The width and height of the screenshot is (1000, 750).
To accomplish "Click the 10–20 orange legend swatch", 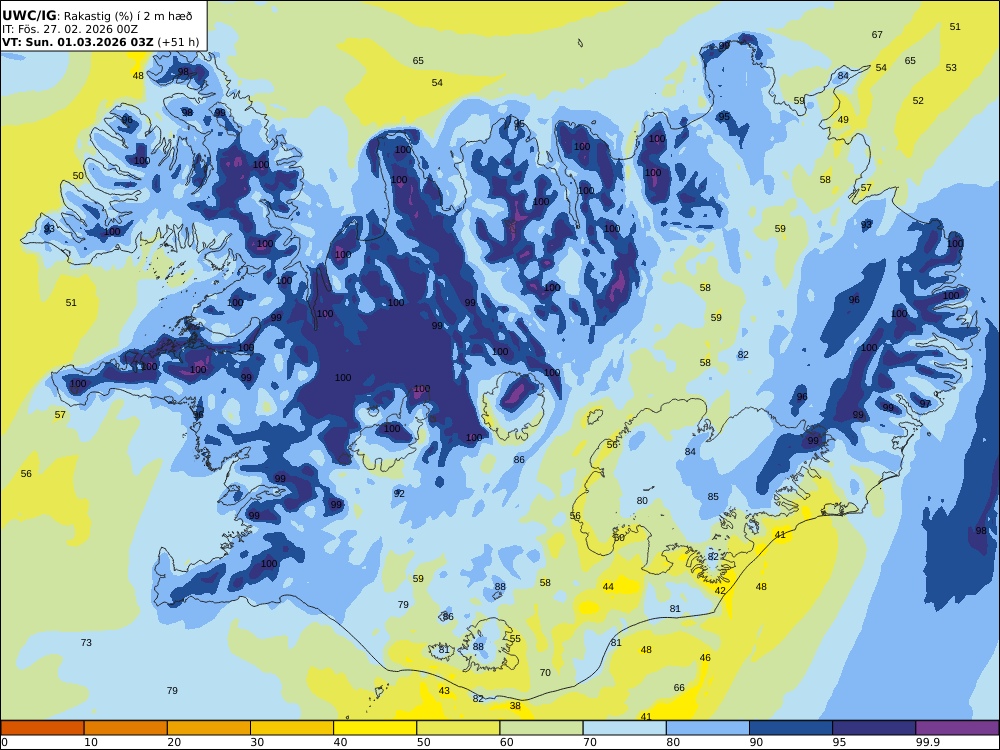I will click(x=126, y=728).
